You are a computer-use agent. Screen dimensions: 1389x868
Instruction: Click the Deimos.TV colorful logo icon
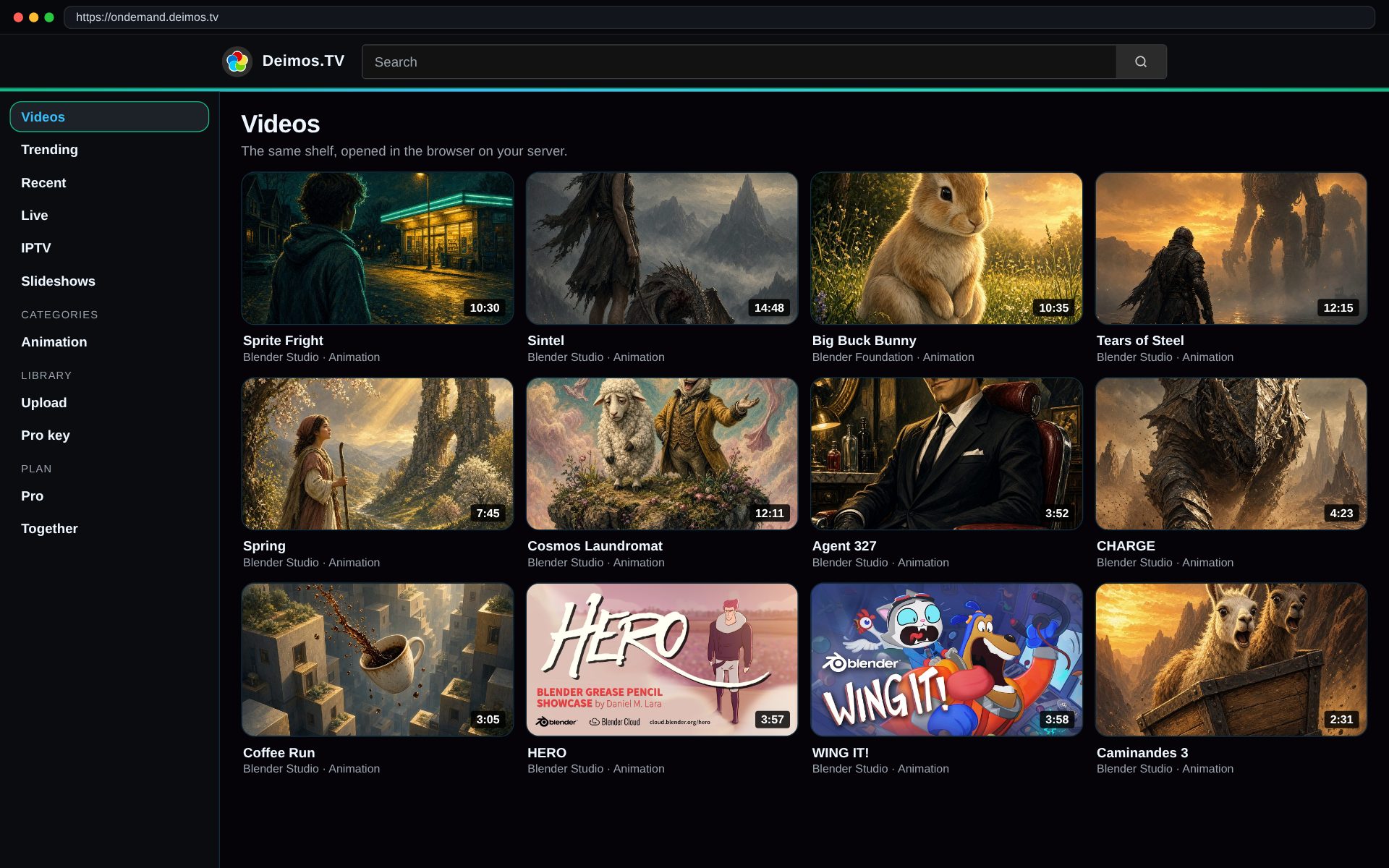(x=237, y=61)
